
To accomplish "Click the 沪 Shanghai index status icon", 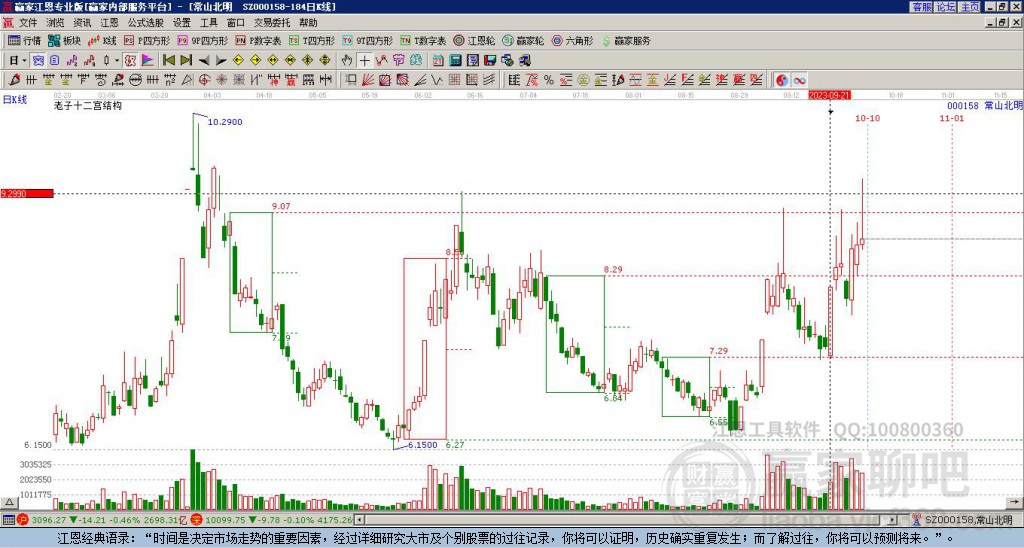I will (x=23, y=520).
